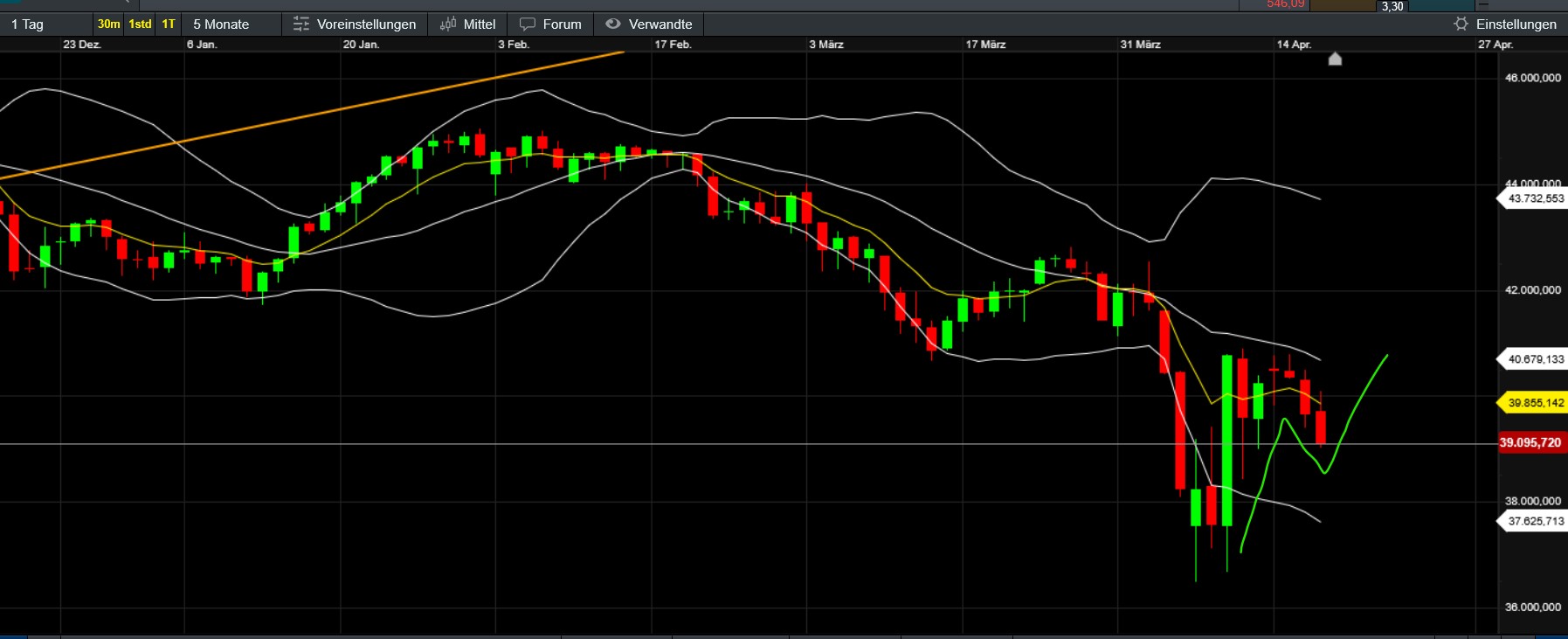Viewport: 1568px width, 639px height.
Task: Switch the chart to the 30m interval
Action: pos(109,24)
